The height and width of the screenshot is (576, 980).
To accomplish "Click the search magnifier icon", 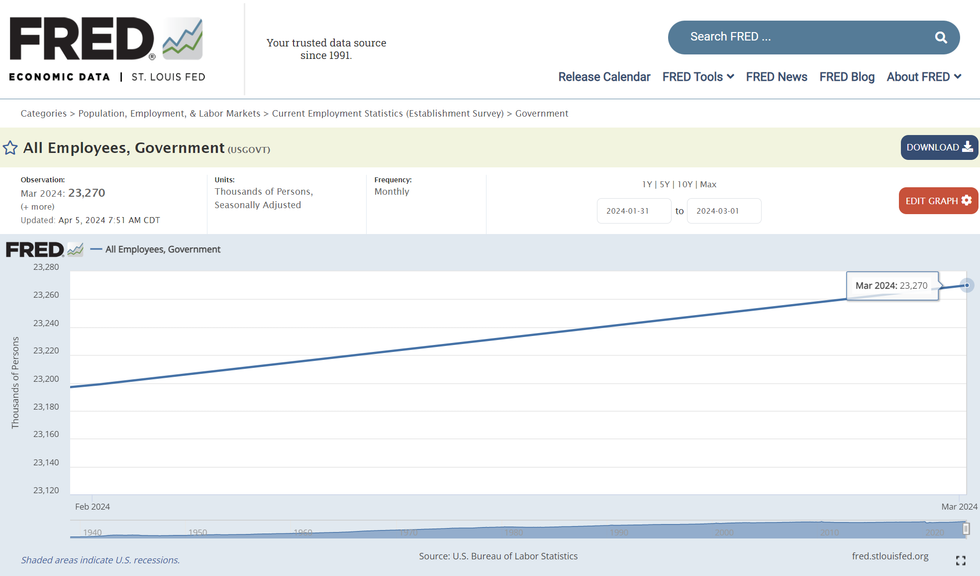I will click(940, 37).
